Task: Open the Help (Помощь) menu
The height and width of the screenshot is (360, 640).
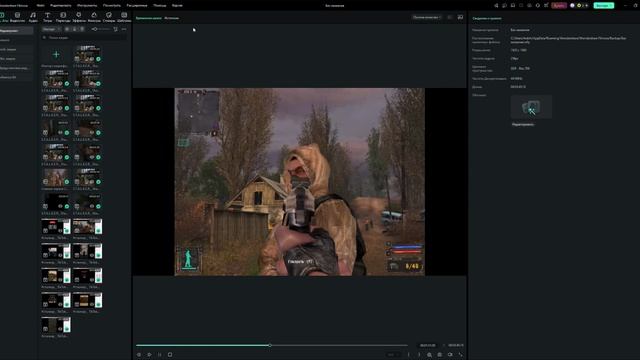Action: pos(160,6)
